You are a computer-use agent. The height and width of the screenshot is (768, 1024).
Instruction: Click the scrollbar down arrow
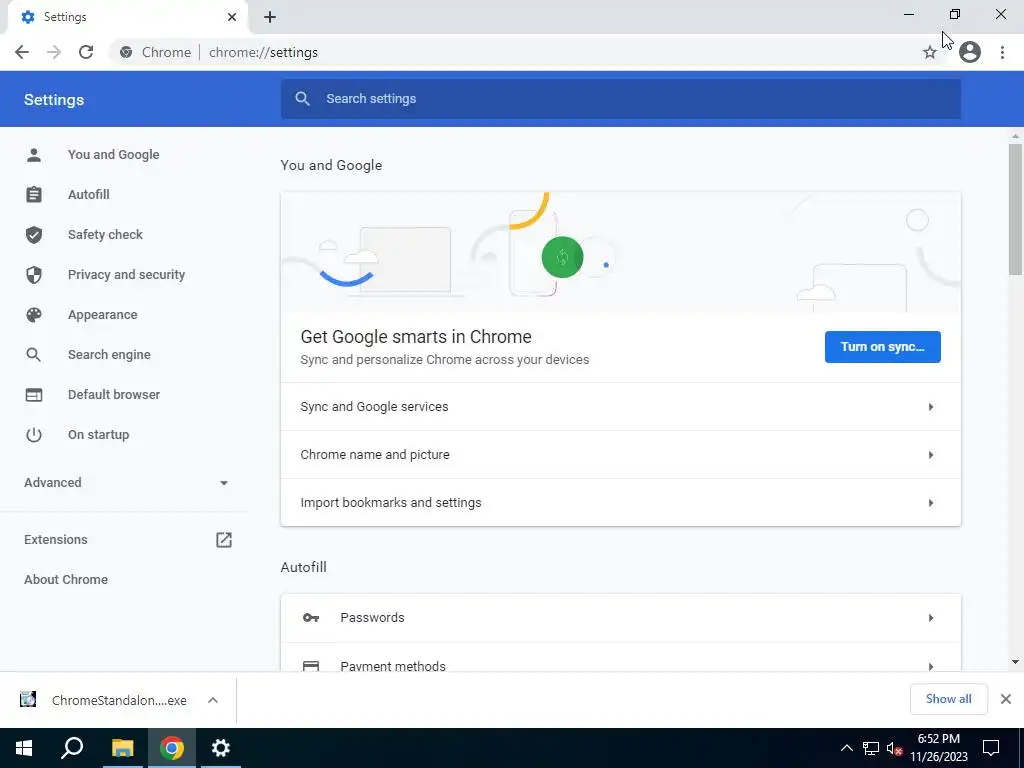(1015, 662)
